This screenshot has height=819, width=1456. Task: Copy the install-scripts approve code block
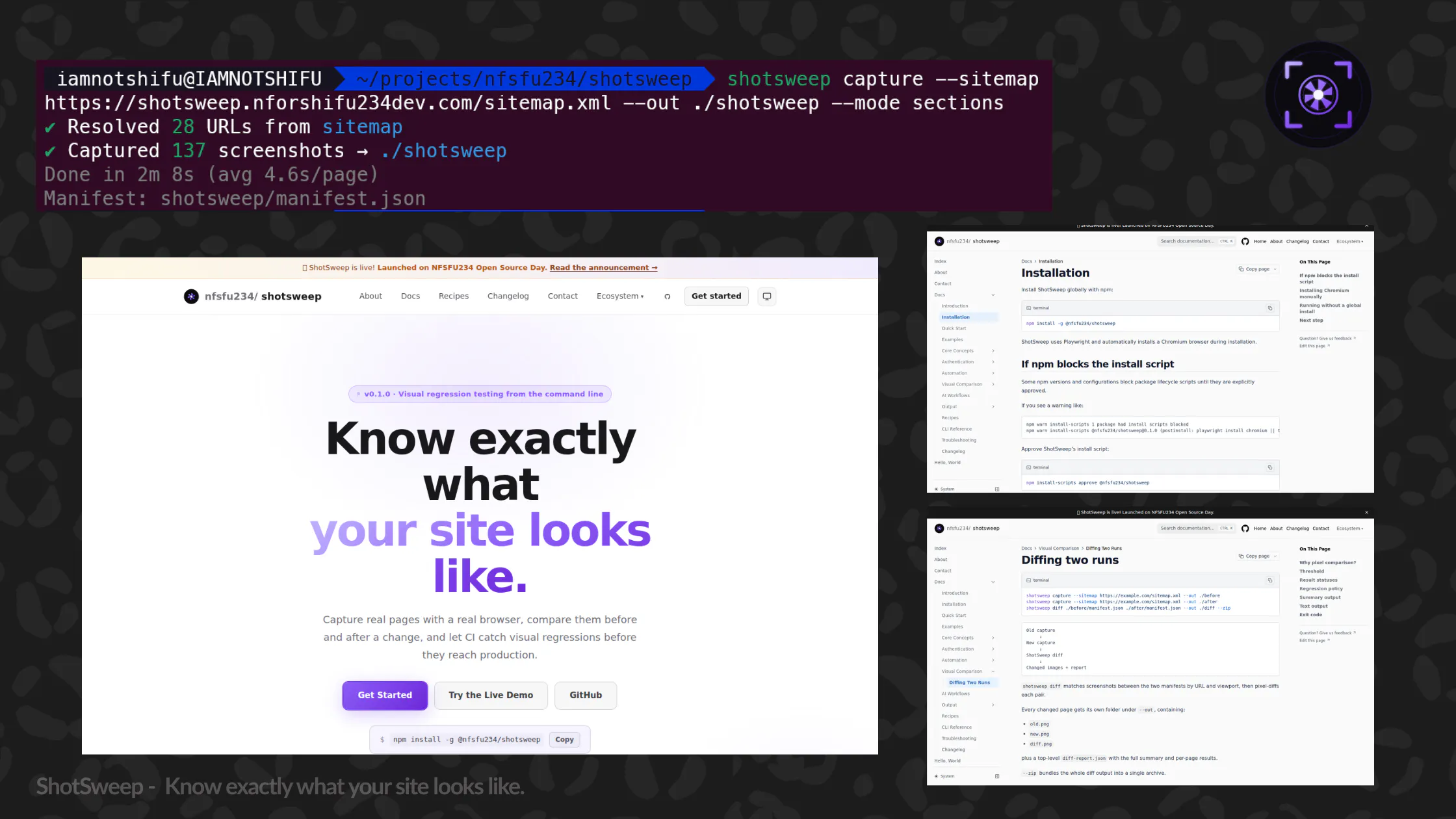click(x=1270, y=467)
